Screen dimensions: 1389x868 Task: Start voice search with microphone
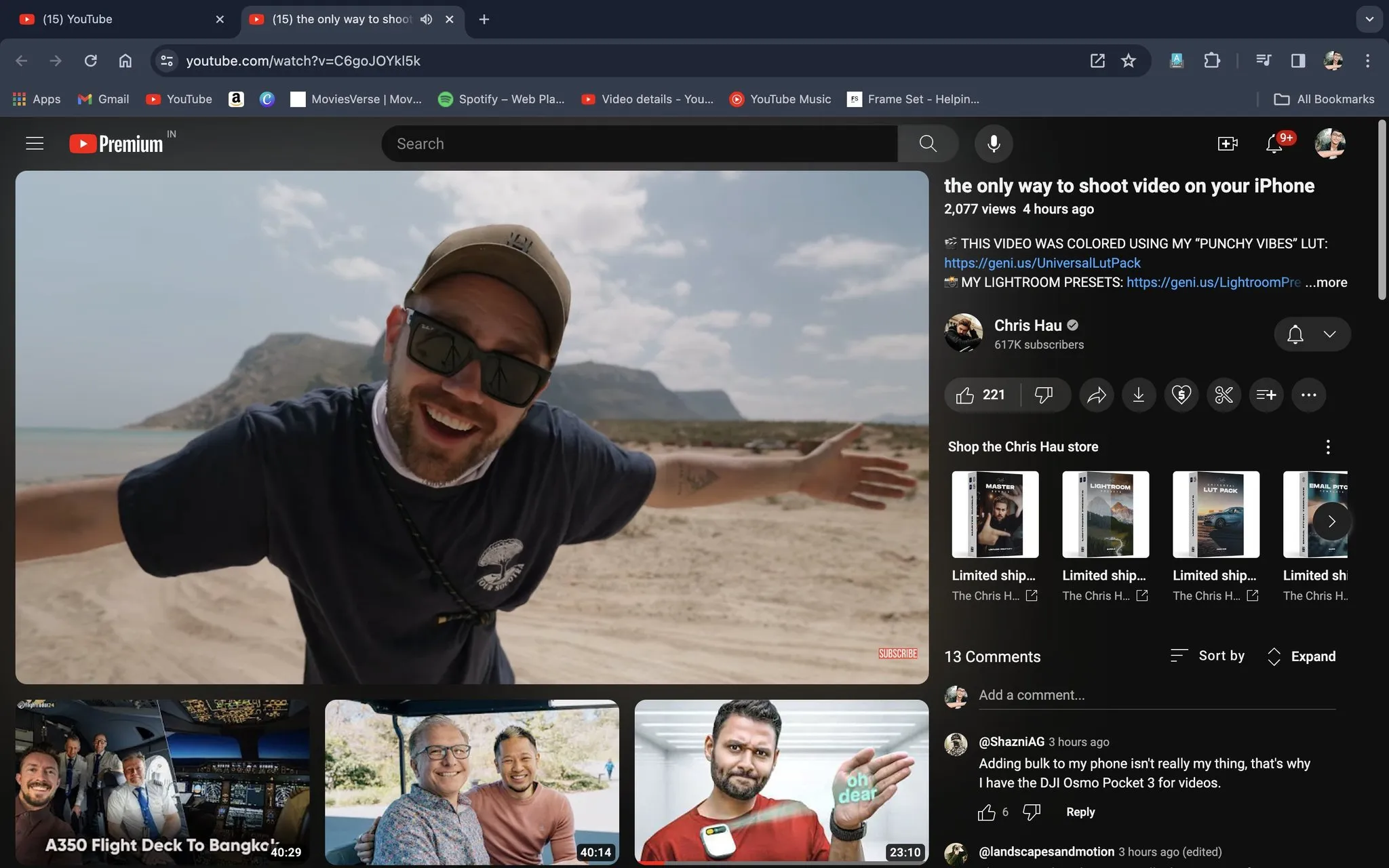[994, 144]
